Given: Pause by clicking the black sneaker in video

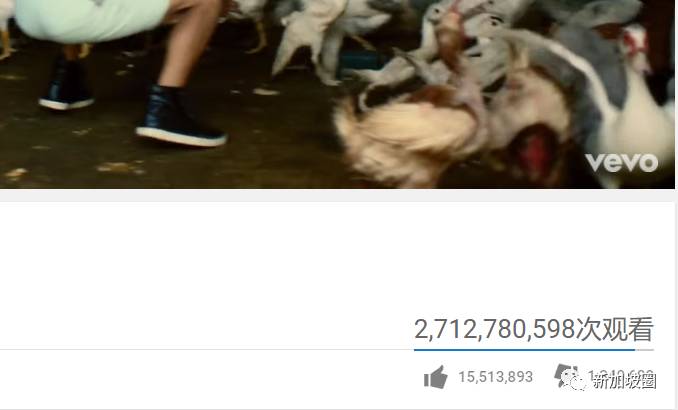Looking at the screenshot, I should click(181, 118).
